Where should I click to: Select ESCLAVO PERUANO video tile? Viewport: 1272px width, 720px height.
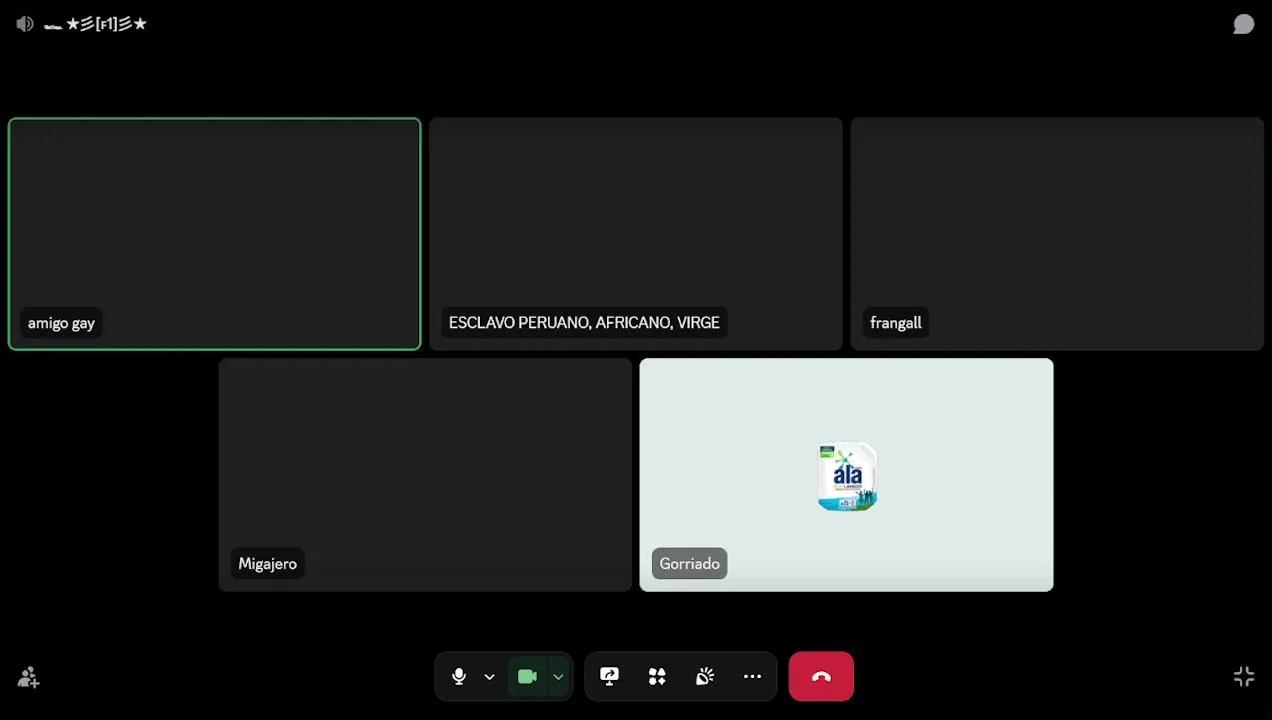pyautogui.click(x=636, y=234)
